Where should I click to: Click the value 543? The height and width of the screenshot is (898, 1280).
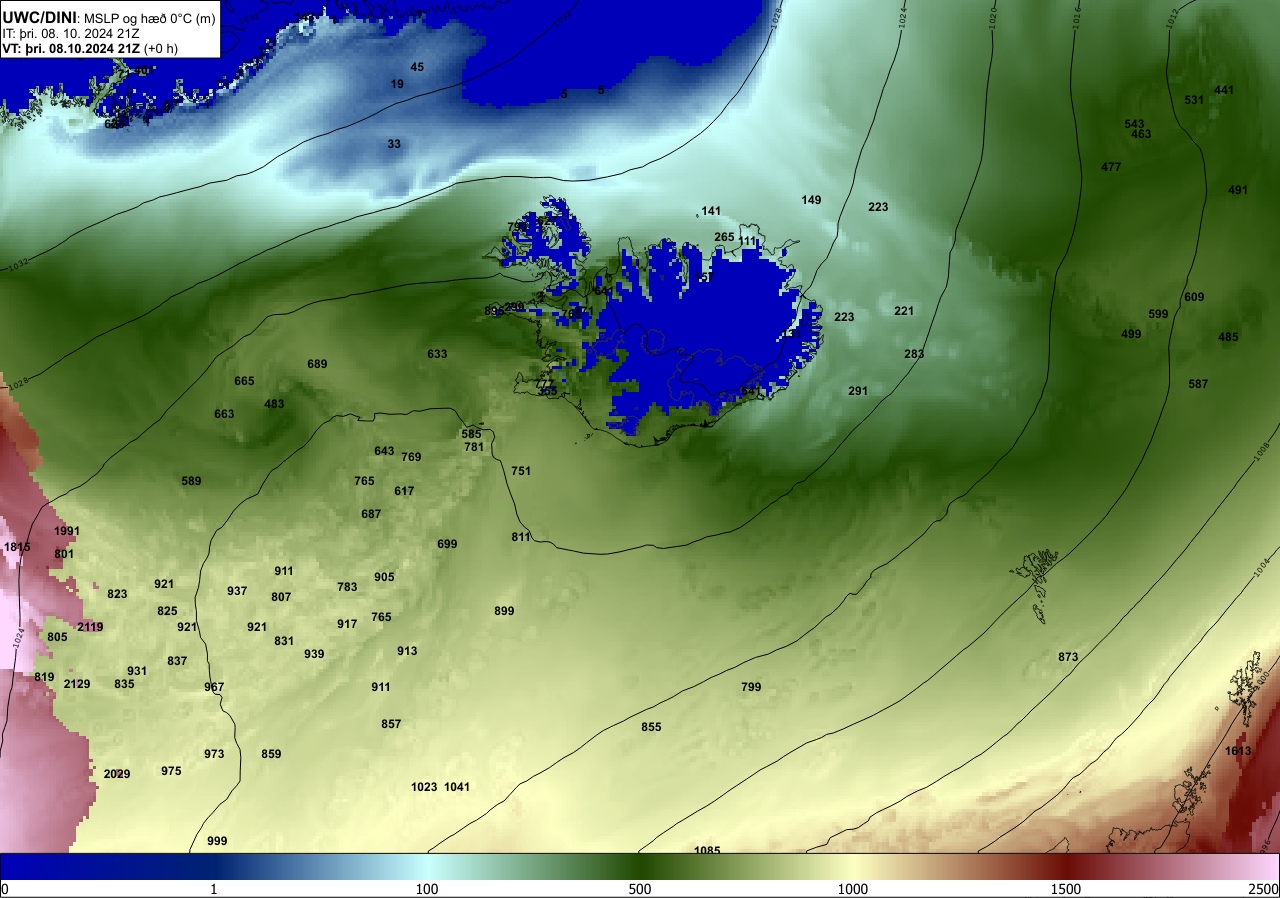click(x=1134, y=124)
